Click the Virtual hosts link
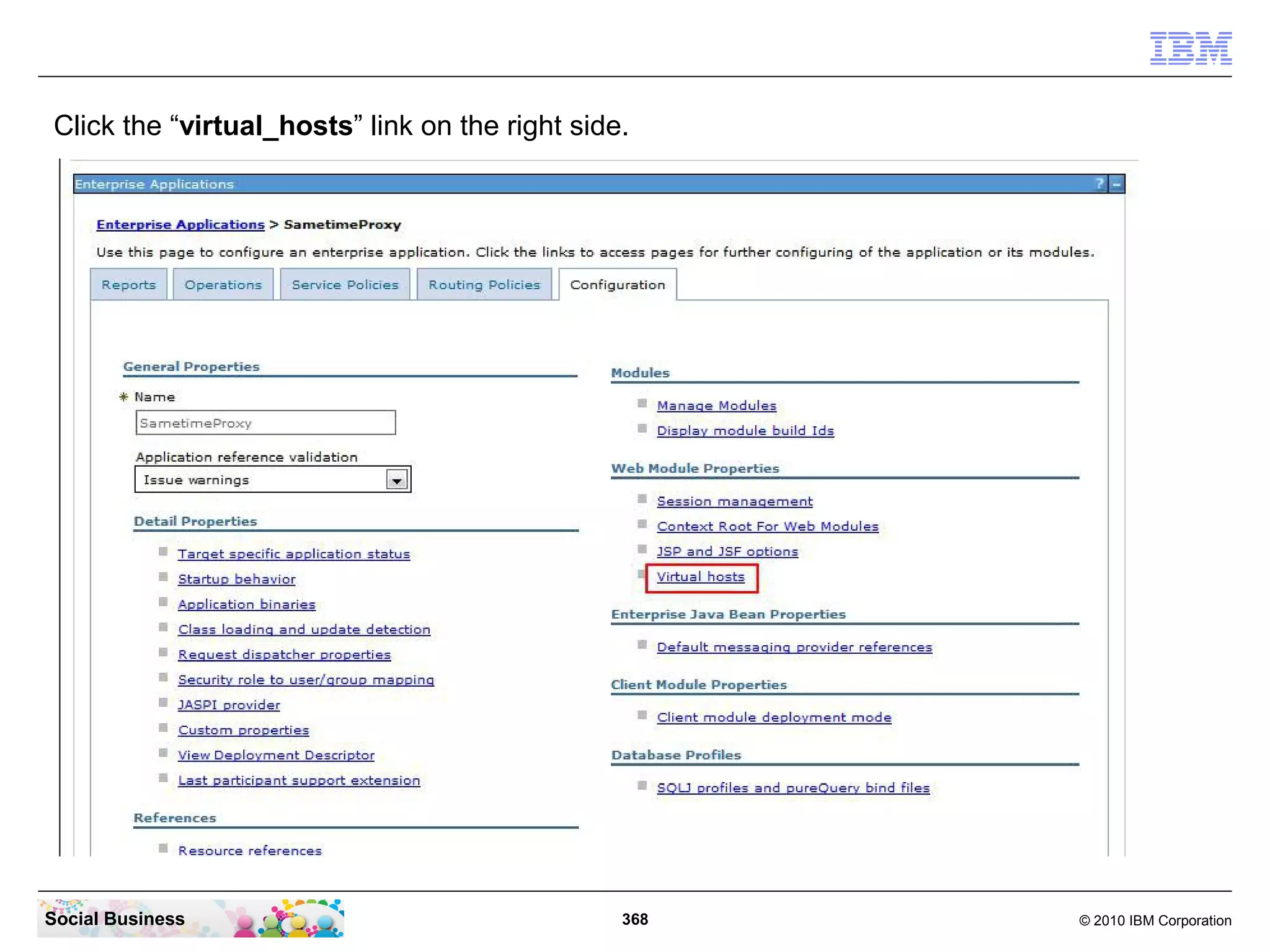Screen dimensions: 1270x952 [701, 577]
